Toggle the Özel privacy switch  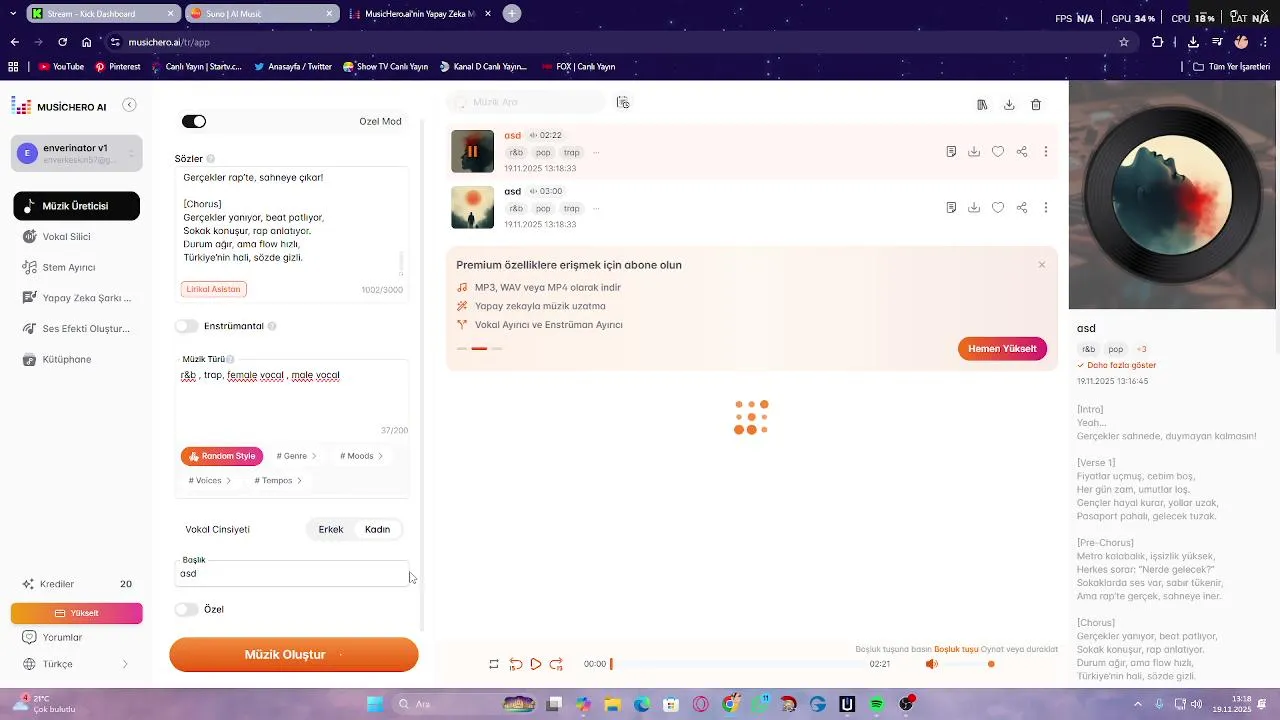click(x=186, y=609)
